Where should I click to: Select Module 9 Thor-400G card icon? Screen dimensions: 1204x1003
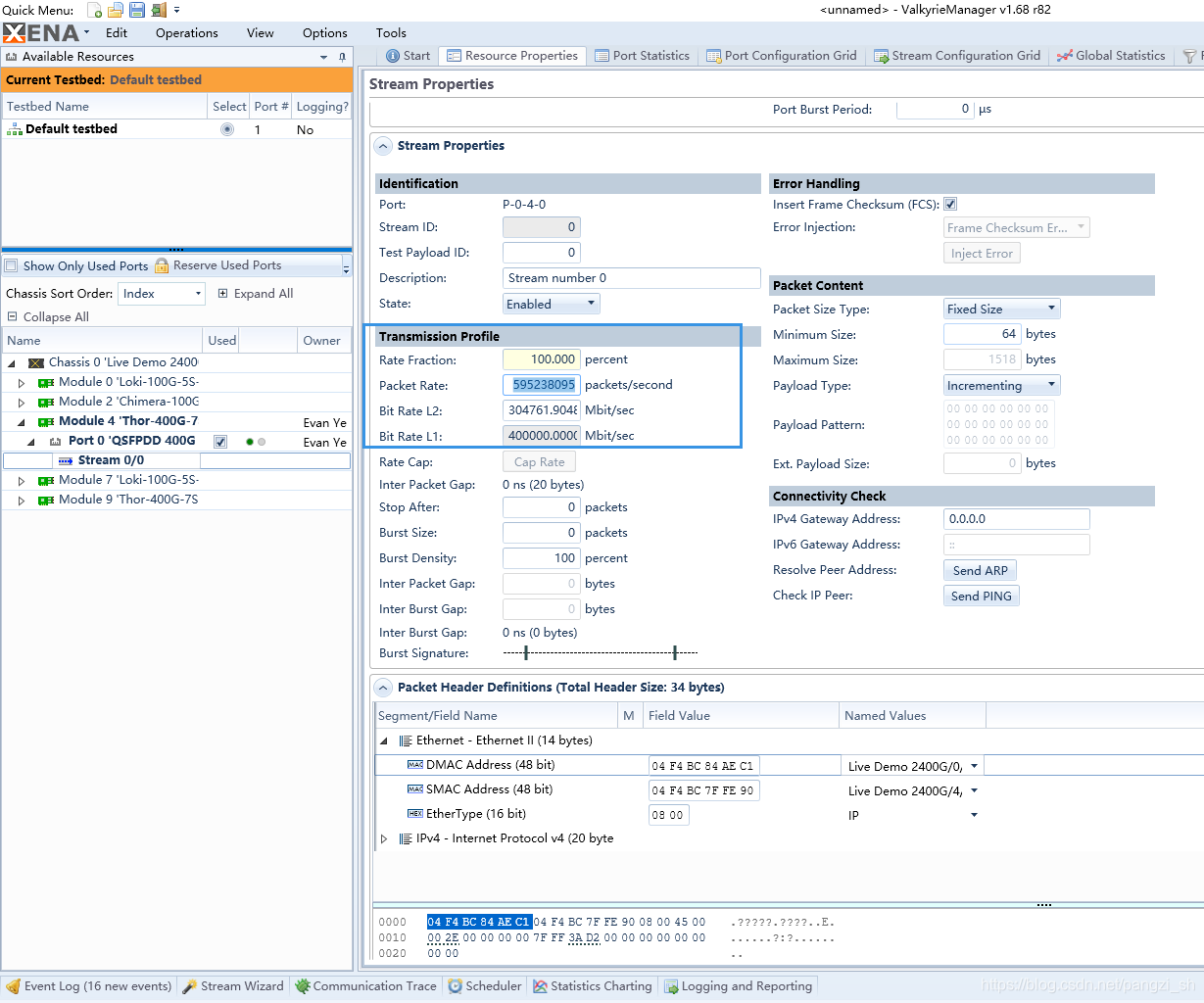[46, 500]
